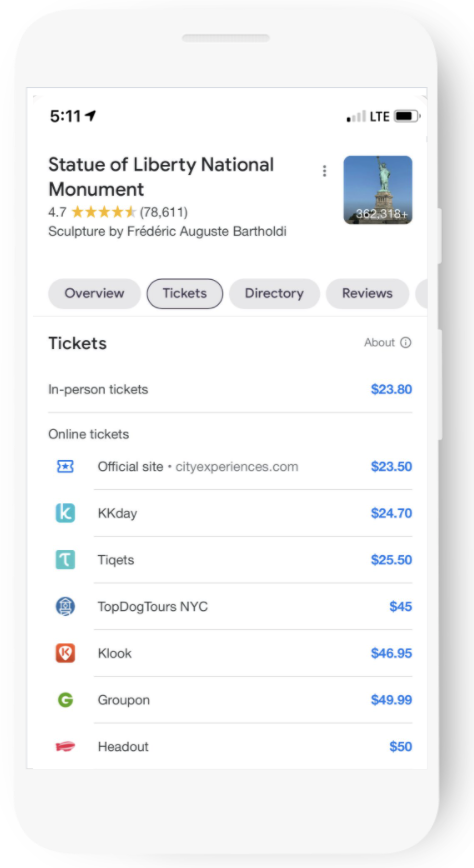The image size is (474, 868).
Task: Tap the Klook logo icon
Action: tap(65, 653)
